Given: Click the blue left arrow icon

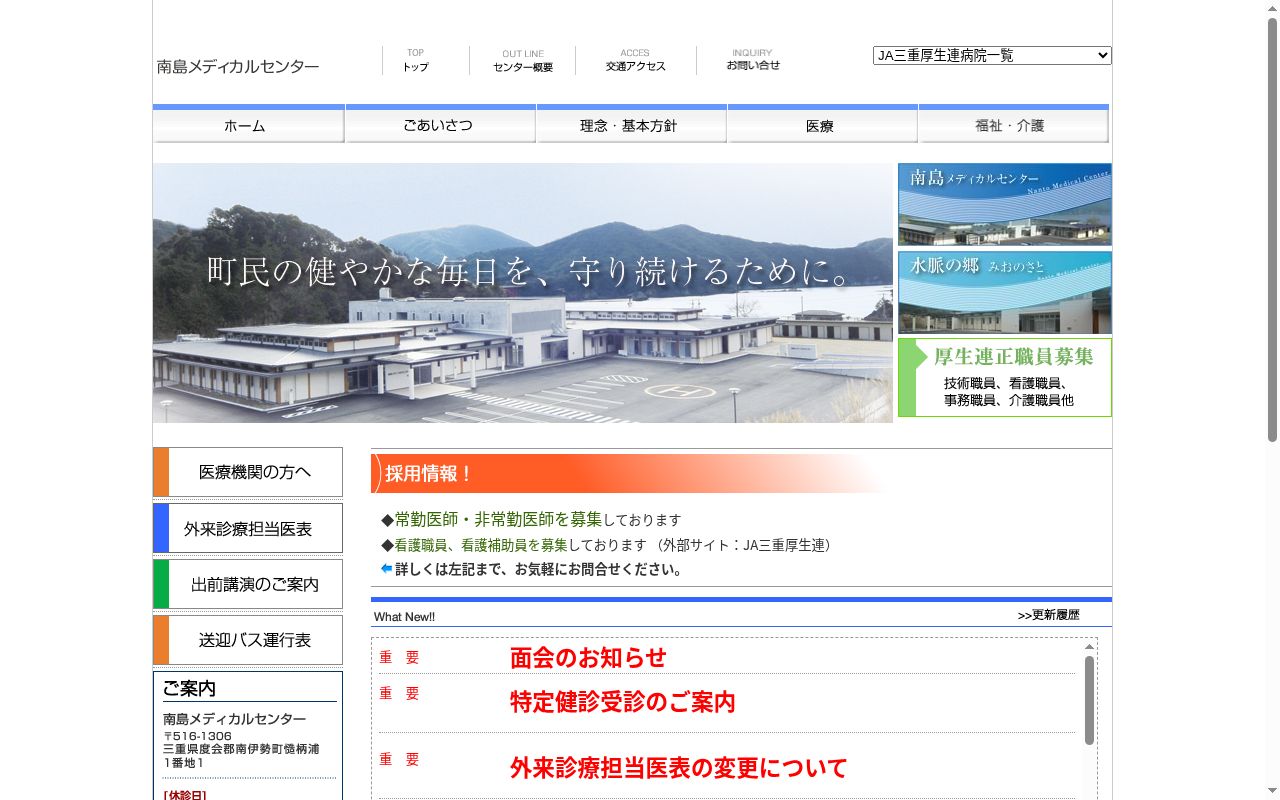Looking at the screenshot, I should click(x=387, y=569).
